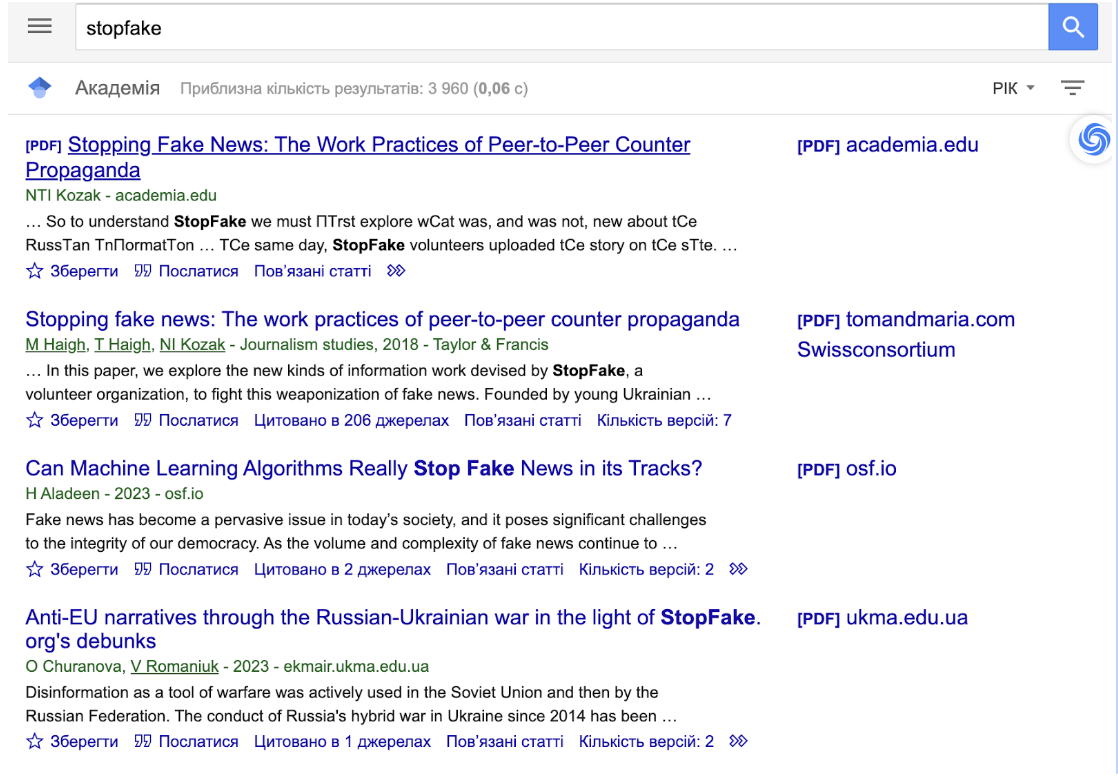Quote icon for Journalism studies 2018 result
The height and width of the screenshot is (776, 1118).
coord(143,420)
